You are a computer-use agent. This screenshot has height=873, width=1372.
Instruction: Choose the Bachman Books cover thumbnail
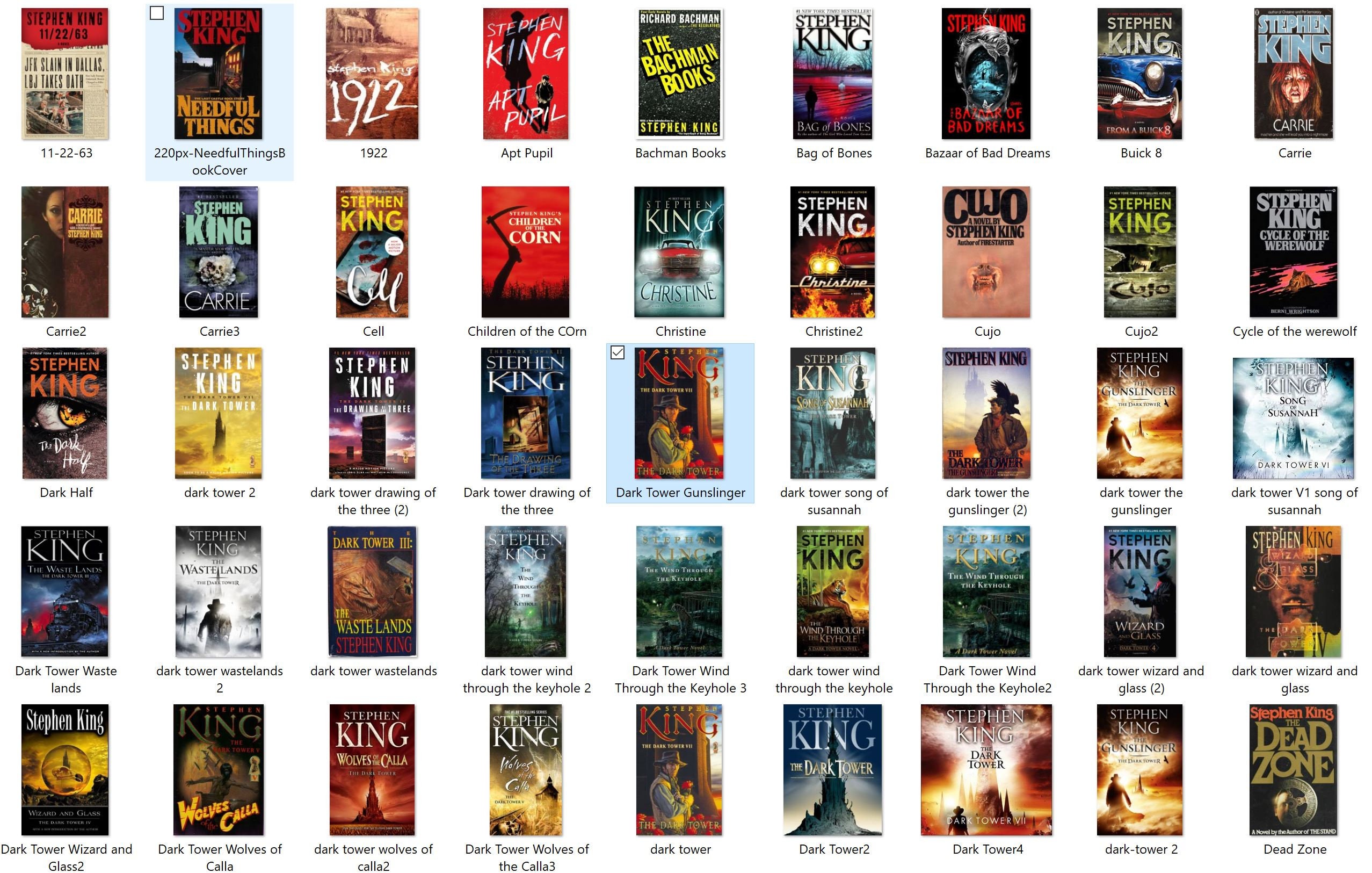(x=680, y=74)
